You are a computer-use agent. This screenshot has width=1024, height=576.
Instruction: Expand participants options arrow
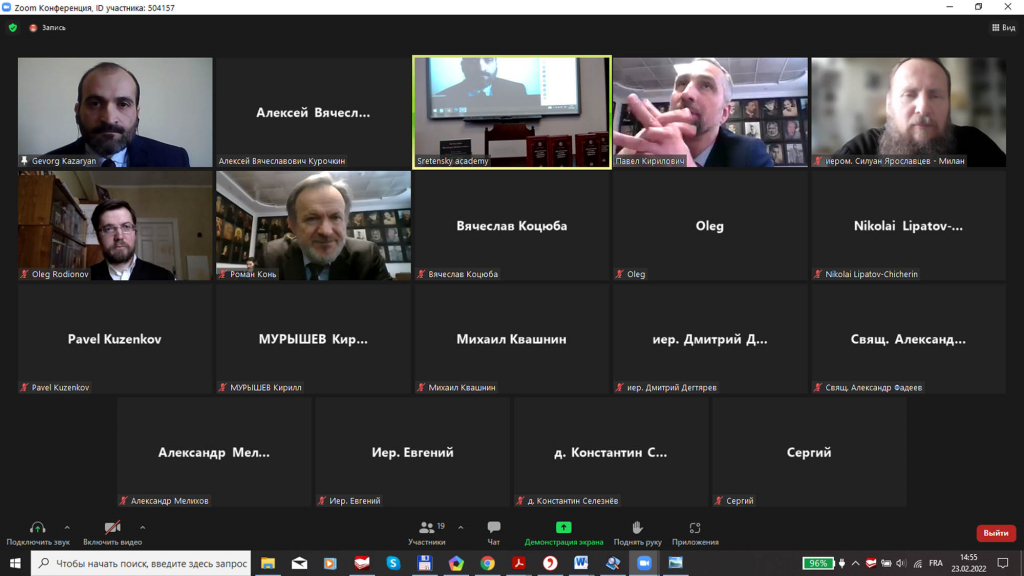pyautogui.click(x=460, y=527)
